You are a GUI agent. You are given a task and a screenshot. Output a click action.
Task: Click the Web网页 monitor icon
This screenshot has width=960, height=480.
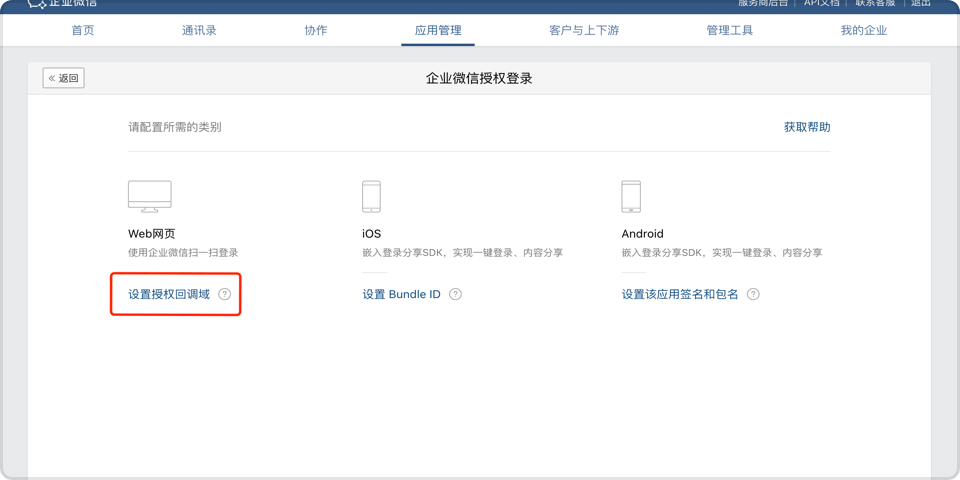149,196
